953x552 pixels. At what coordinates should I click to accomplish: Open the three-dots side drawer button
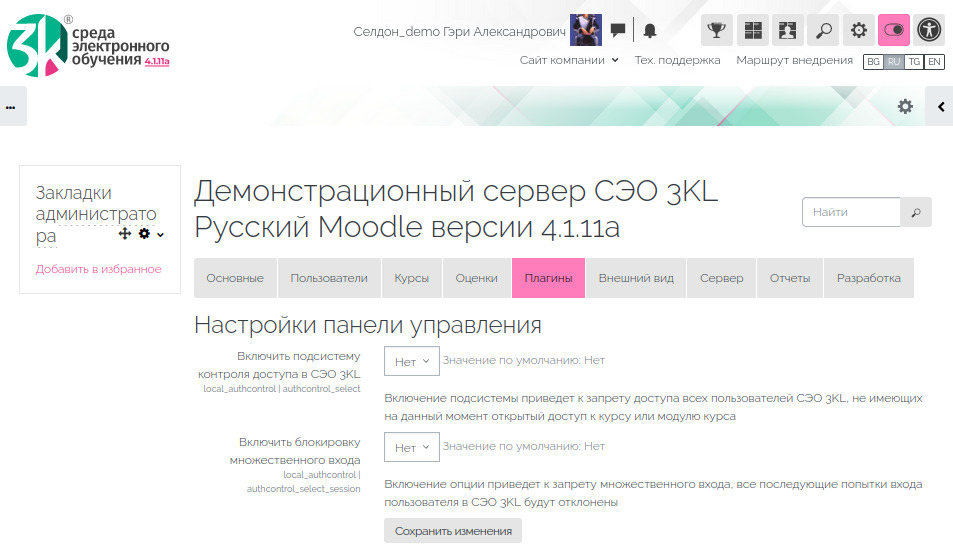coord(12,106)
